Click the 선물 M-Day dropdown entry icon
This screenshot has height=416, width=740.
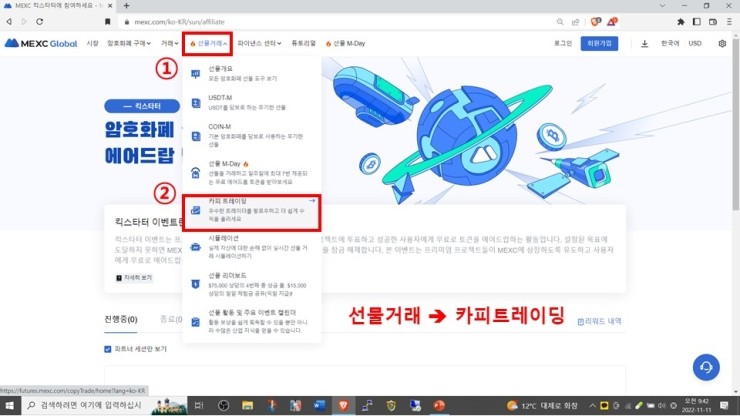195,173
